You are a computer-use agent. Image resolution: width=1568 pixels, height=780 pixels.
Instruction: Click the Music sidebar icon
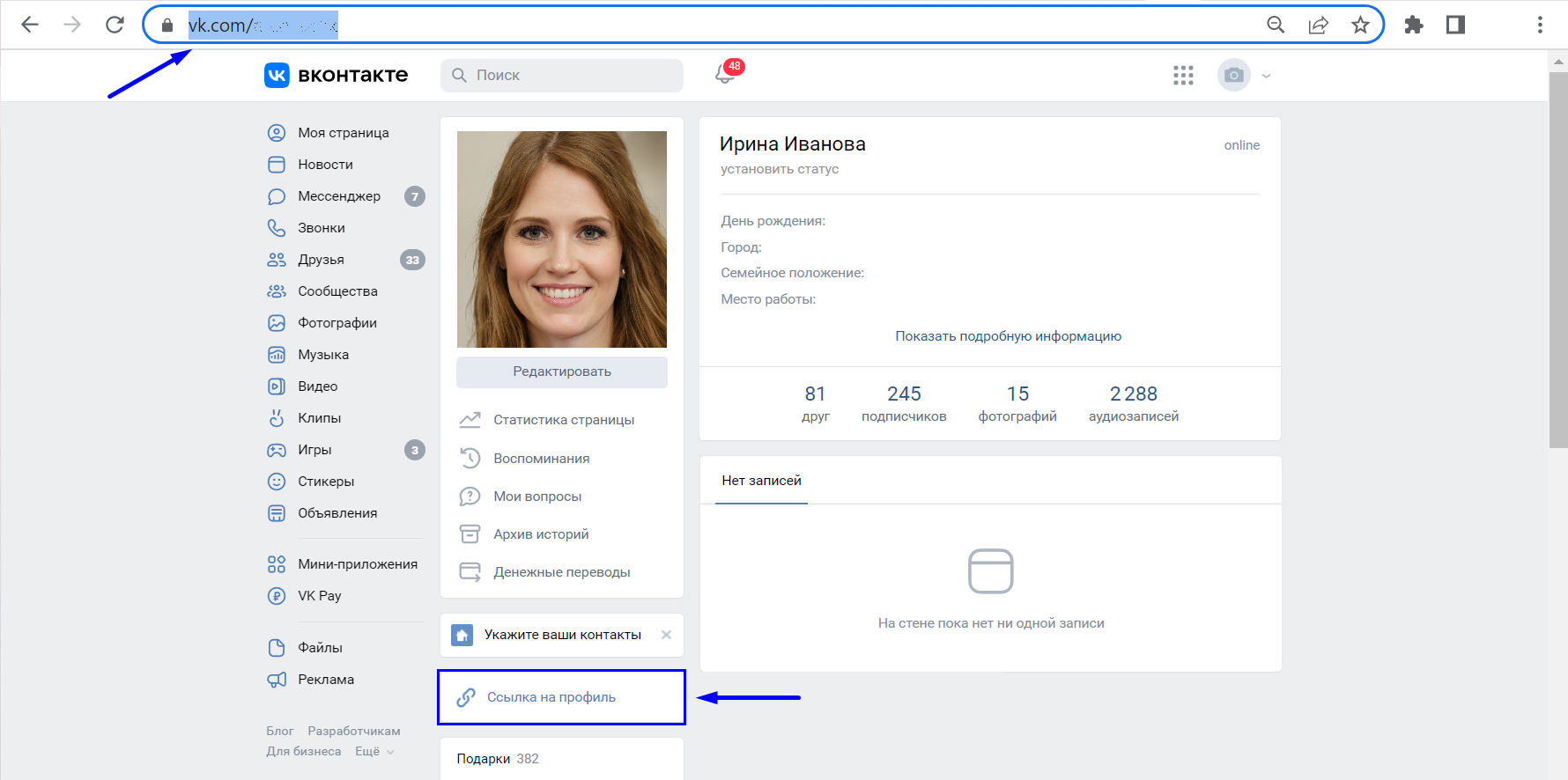[x=277, y=355]
